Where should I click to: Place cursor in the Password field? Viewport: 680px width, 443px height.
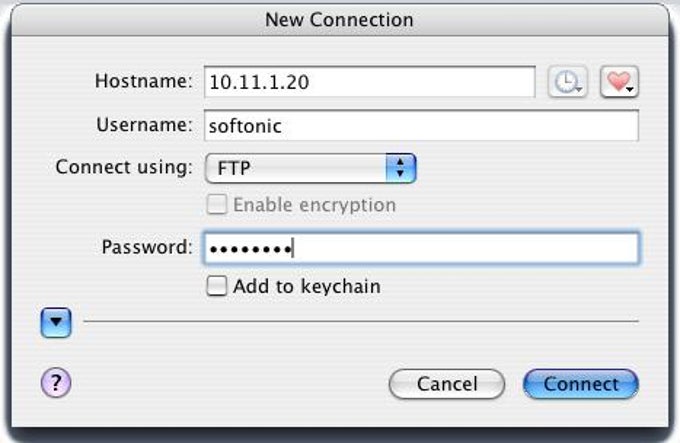421,248
